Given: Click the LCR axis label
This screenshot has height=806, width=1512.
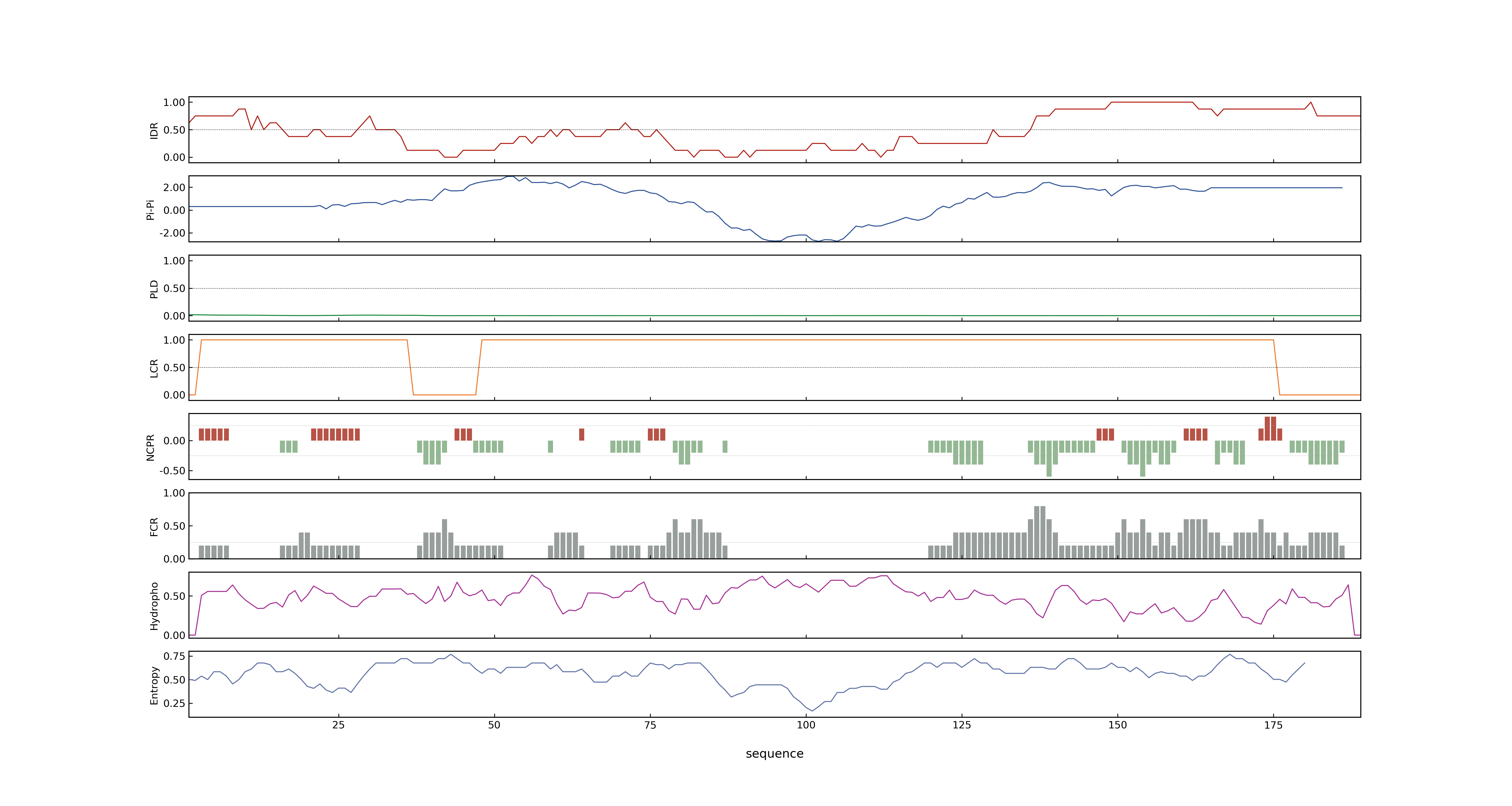Looking at the screenshot, I should pos(154,368).
